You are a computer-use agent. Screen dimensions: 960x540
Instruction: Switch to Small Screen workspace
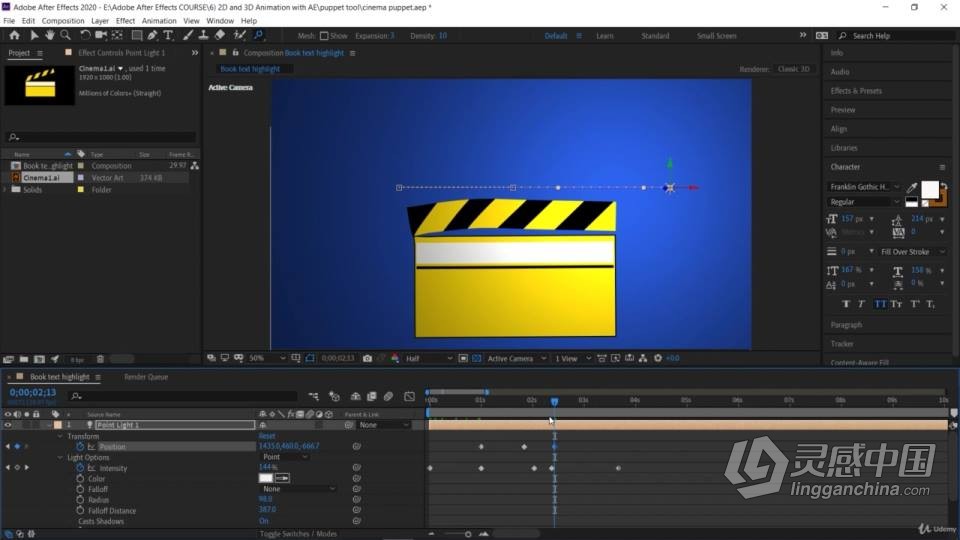pos(716,36)
